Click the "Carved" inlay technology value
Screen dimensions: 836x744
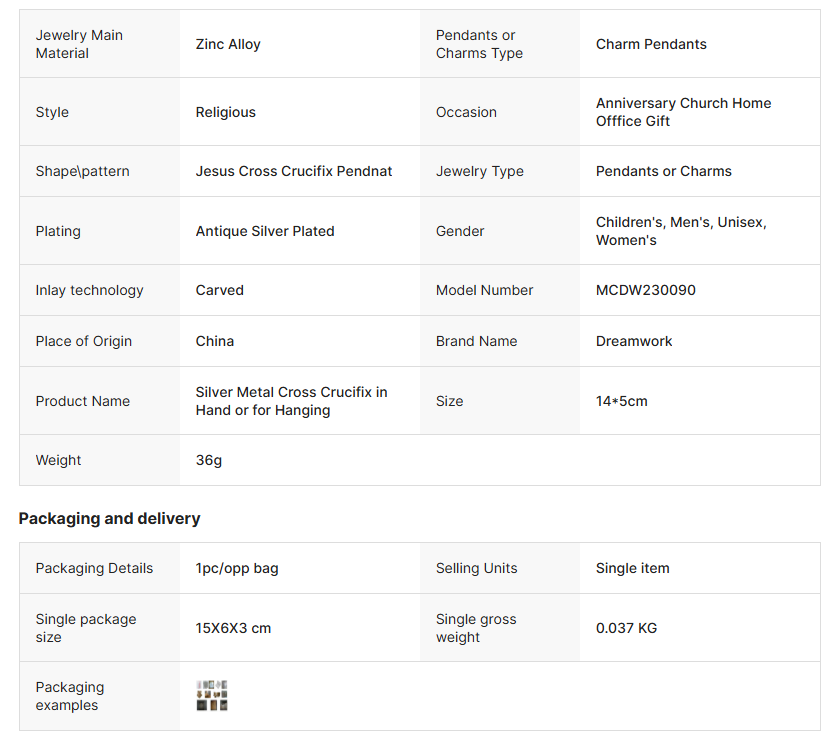[x=220, y=290]
